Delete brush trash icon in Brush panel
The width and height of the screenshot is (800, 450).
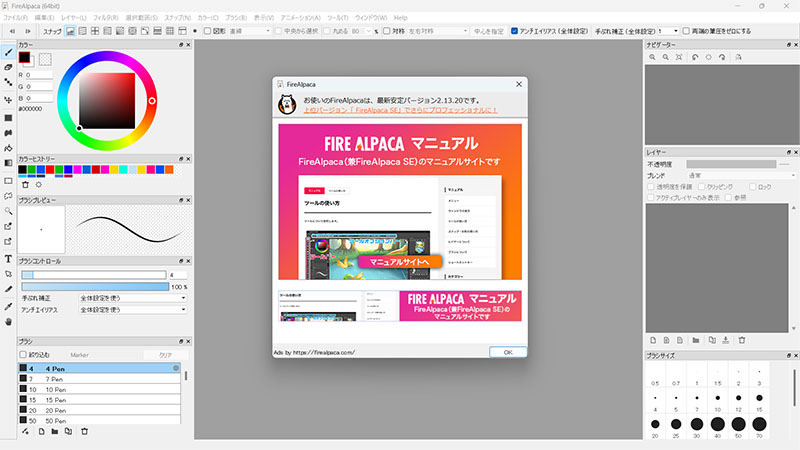(x=85, y=431)
